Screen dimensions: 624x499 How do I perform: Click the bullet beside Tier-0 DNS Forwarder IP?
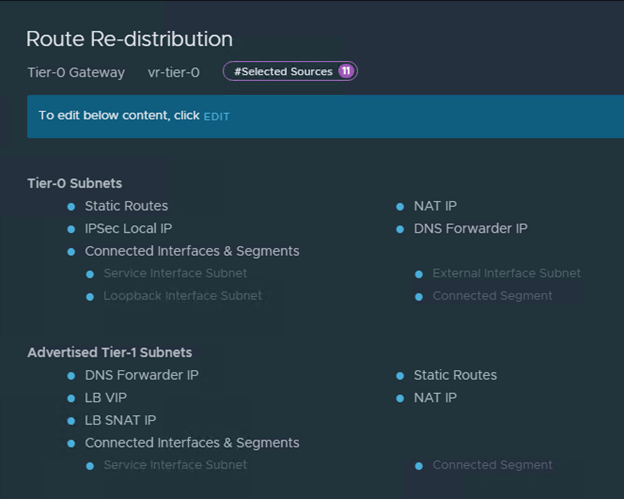tap(401, 229)
